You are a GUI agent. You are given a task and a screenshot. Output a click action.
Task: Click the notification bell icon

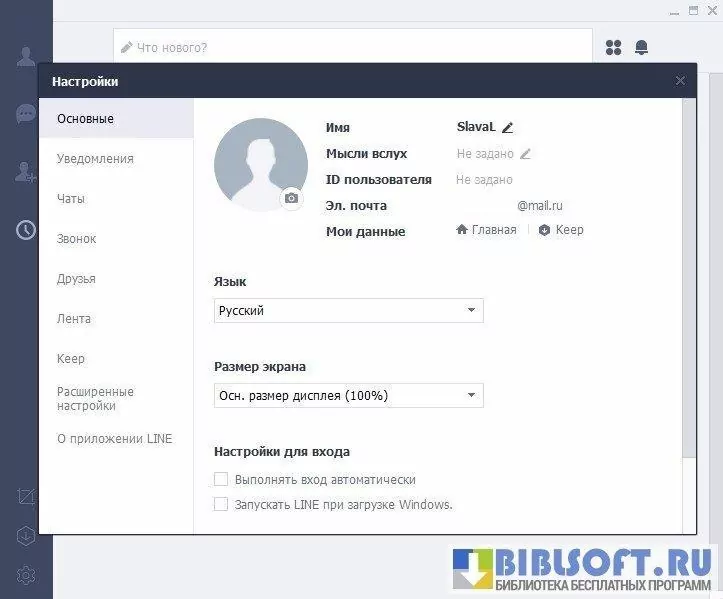pyautogui.click(x=641, y=47)
